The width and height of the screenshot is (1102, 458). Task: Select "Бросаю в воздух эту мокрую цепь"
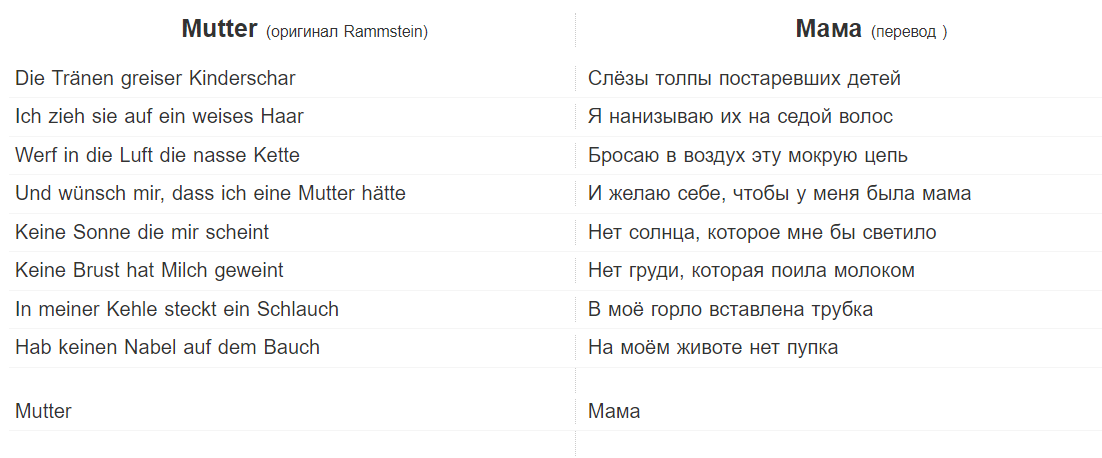747,155
